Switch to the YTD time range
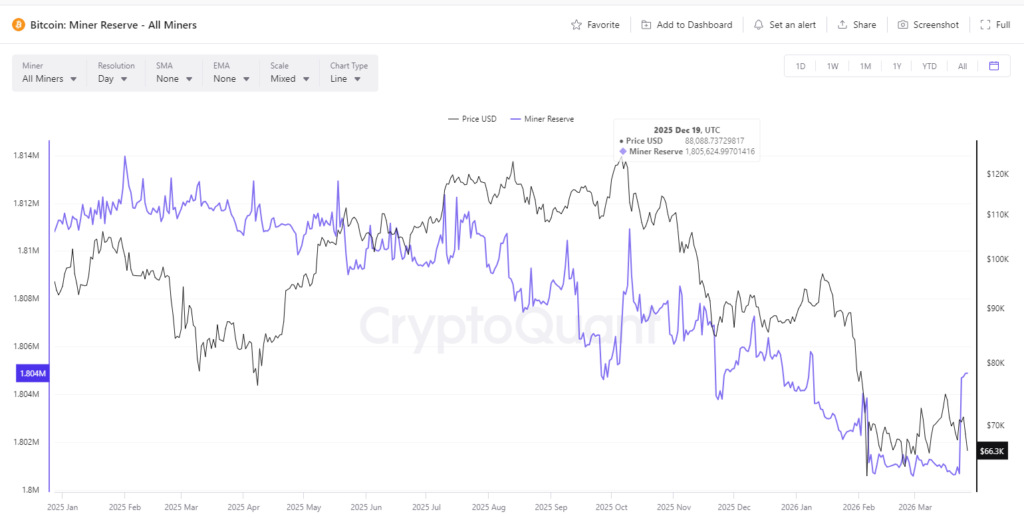Image resolution: width=1024 pixels, height=520 pixels. (x=929, y=66)
